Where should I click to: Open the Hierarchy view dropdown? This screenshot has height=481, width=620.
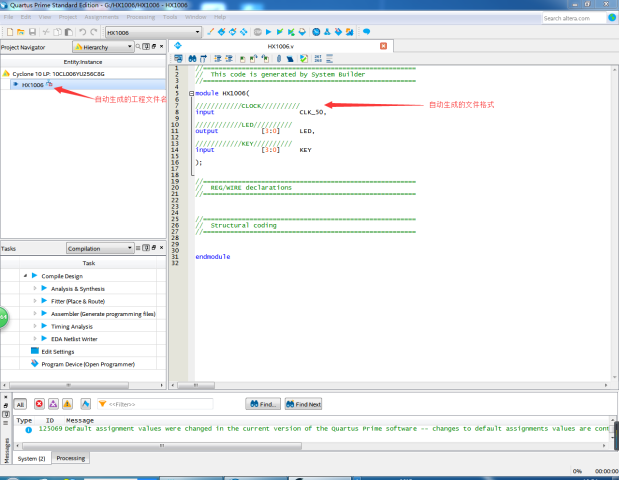coord(103,47)
